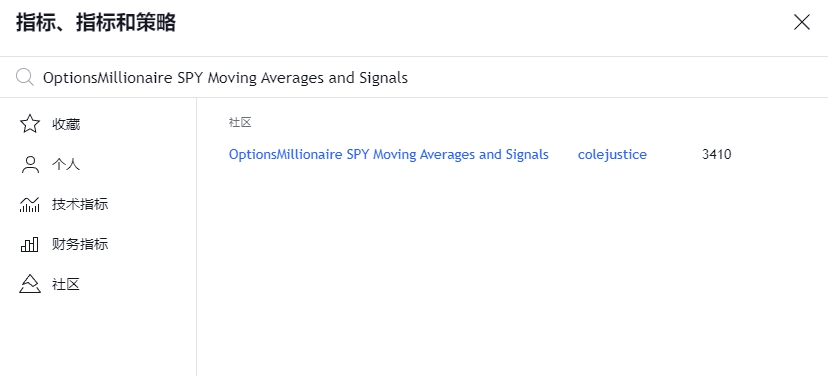Click the word Signals in search box
The image size is (828, 376).
[x=383, y=78]
